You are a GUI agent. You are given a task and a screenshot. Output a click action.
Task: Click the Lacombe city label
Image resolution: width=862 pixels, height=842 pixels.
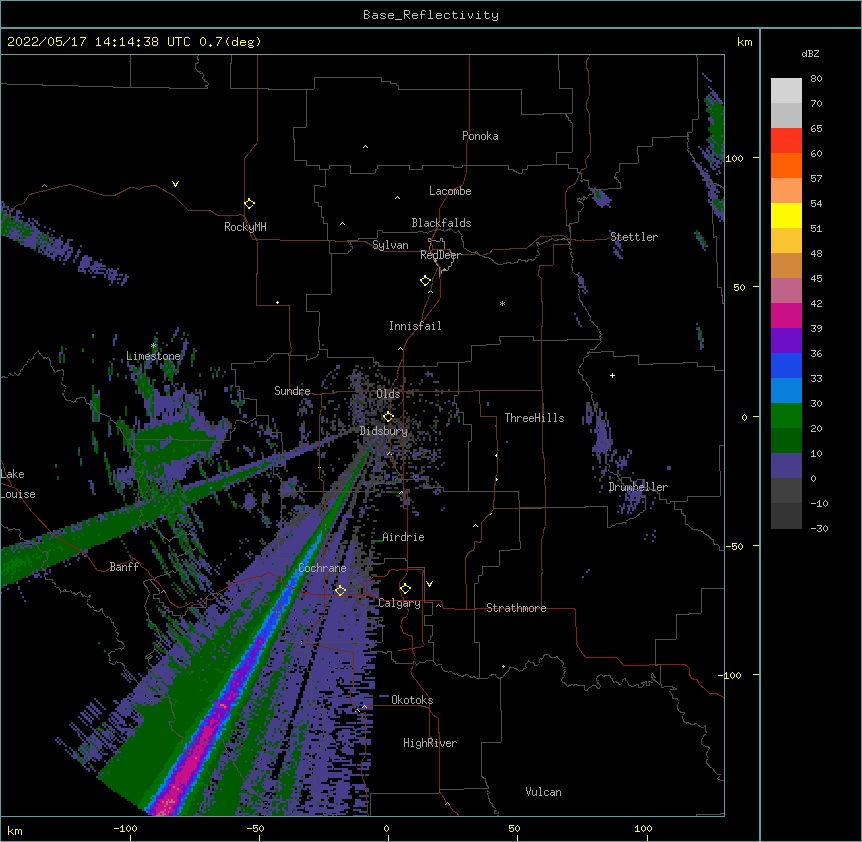[450, 191]
